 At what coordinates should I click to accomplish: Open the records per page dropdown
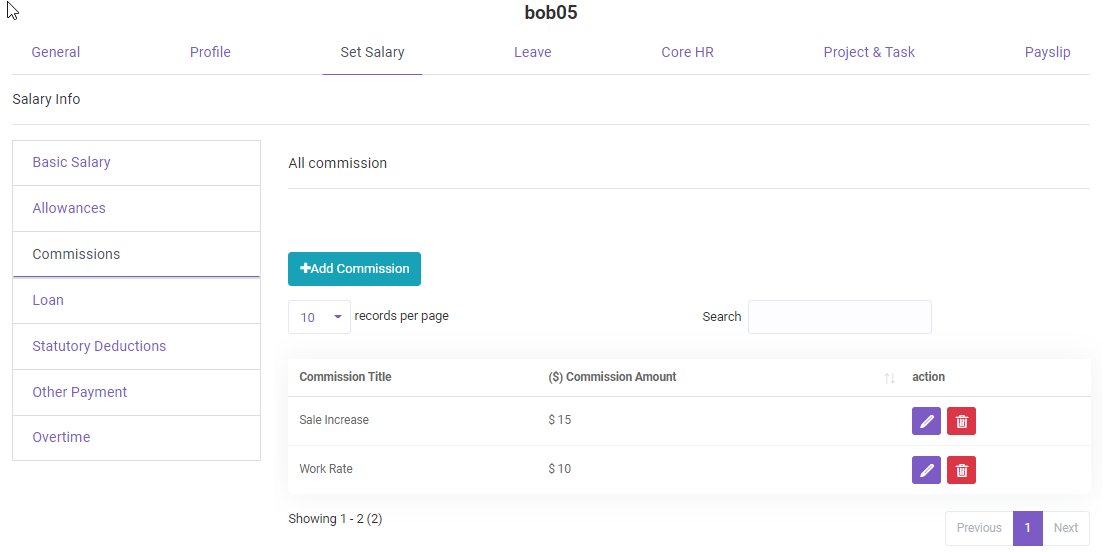pos(319,317)
